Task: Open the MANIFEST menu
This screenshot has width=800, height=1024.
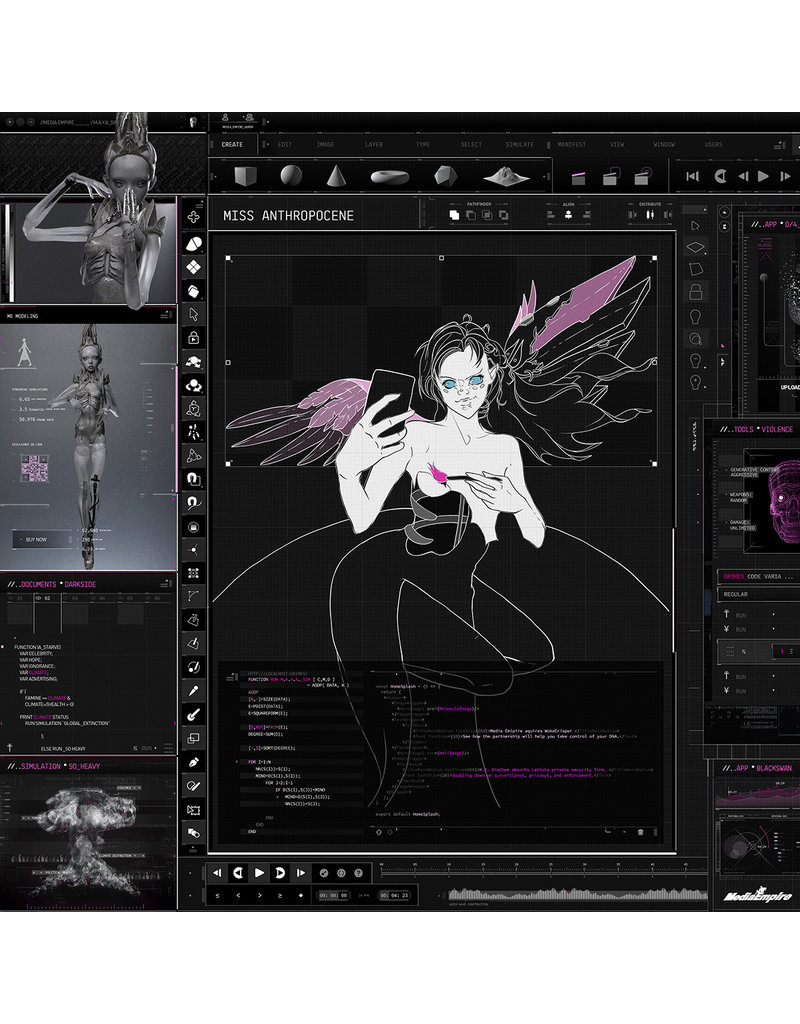Action: tap(573, 144)
